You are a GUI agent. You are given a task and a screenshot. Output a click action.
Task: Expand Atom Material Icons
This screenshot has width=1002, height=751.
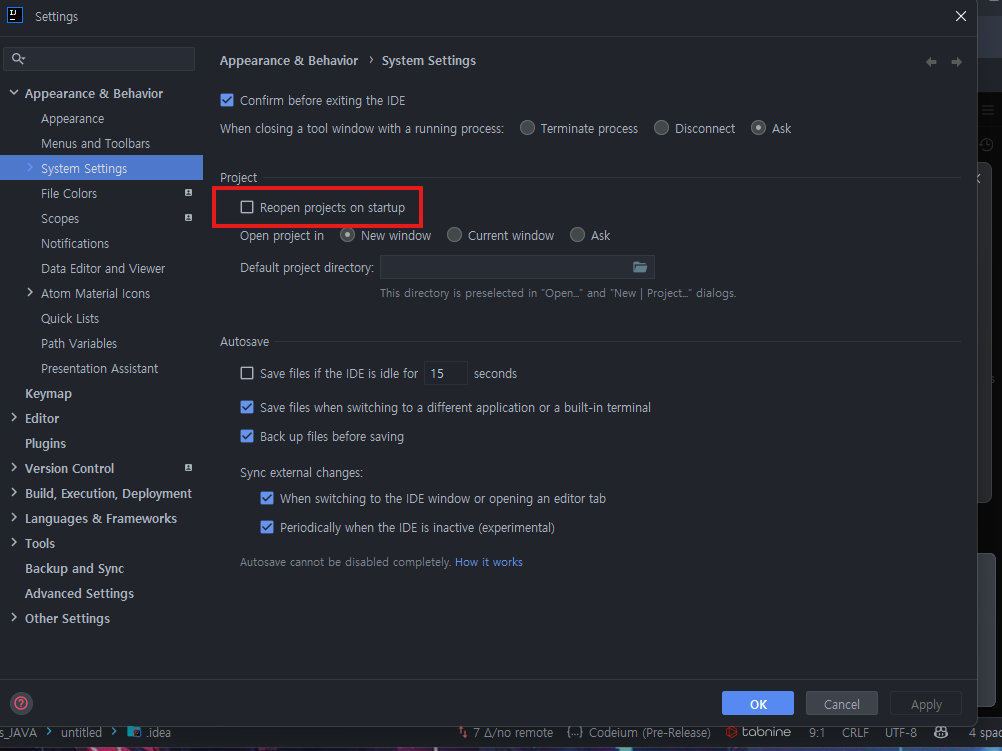(30, 293)
